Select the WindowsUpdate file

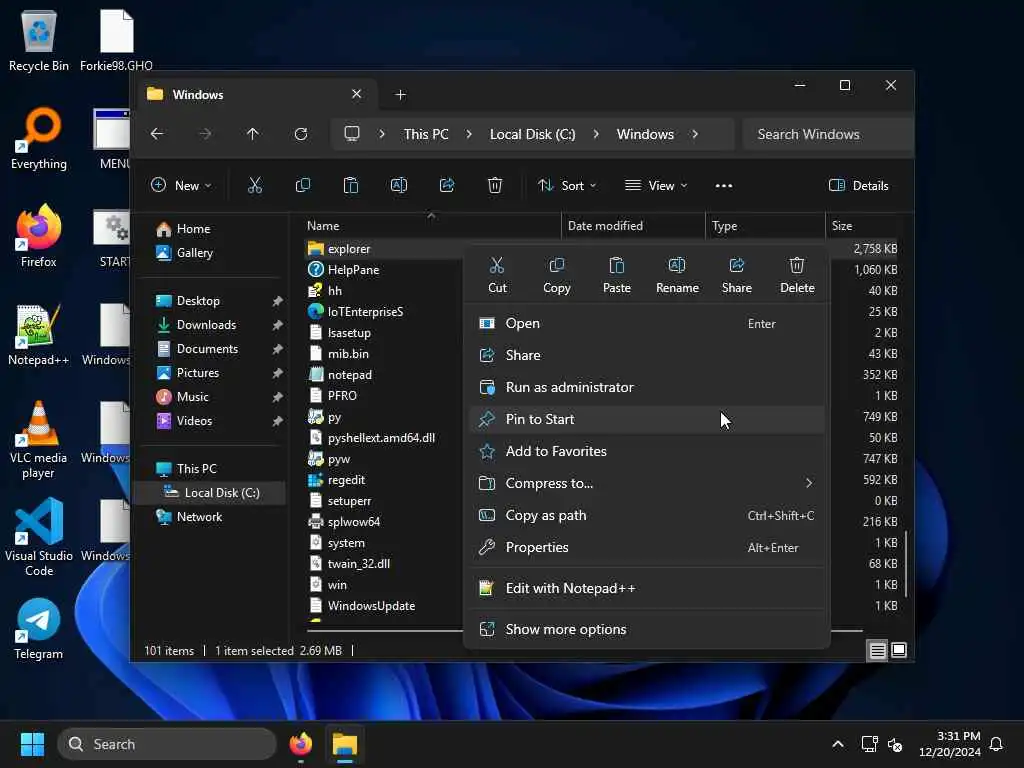click(x=371, y=606)
